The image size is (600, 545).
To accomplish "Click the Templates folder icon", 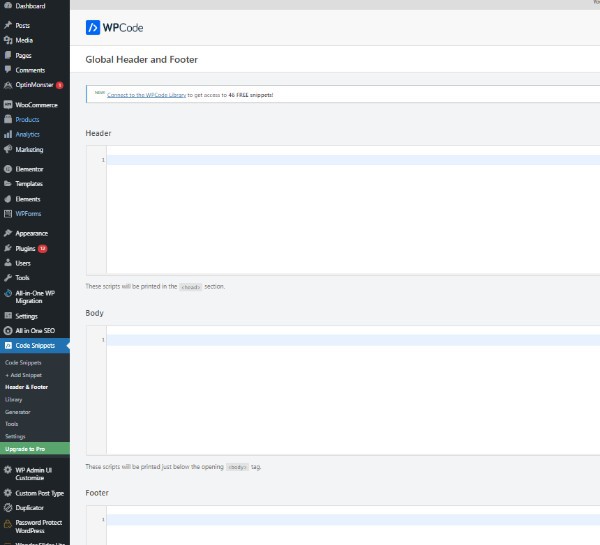I will (x=8, y=184).
